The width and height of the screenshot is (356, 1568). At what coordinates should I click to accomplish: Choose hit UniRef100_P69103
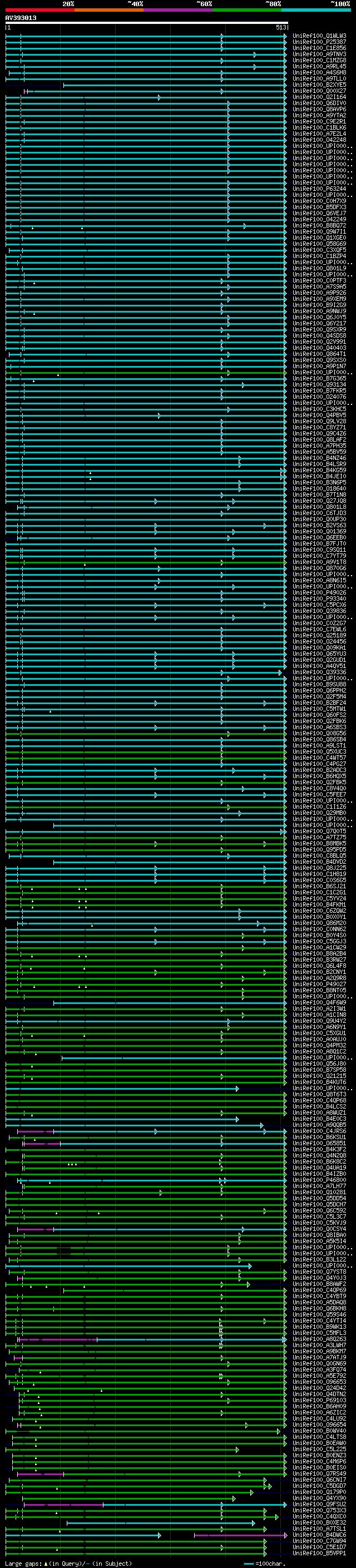pos(319,1400)
